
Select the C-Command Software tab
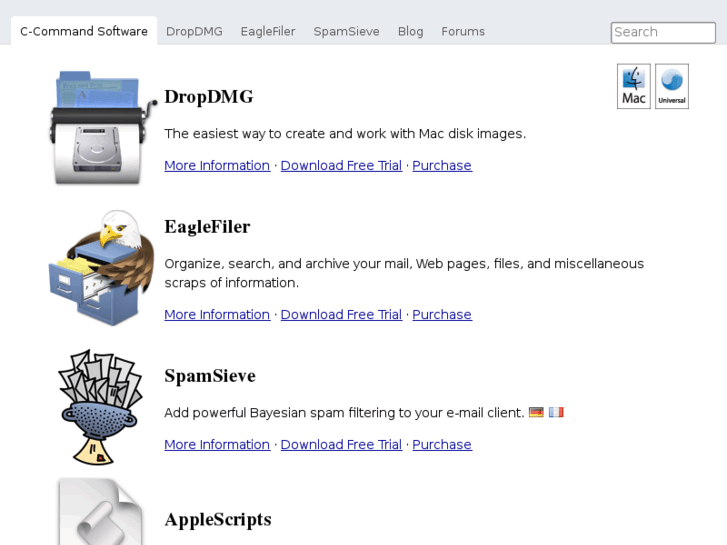[84, 31]
